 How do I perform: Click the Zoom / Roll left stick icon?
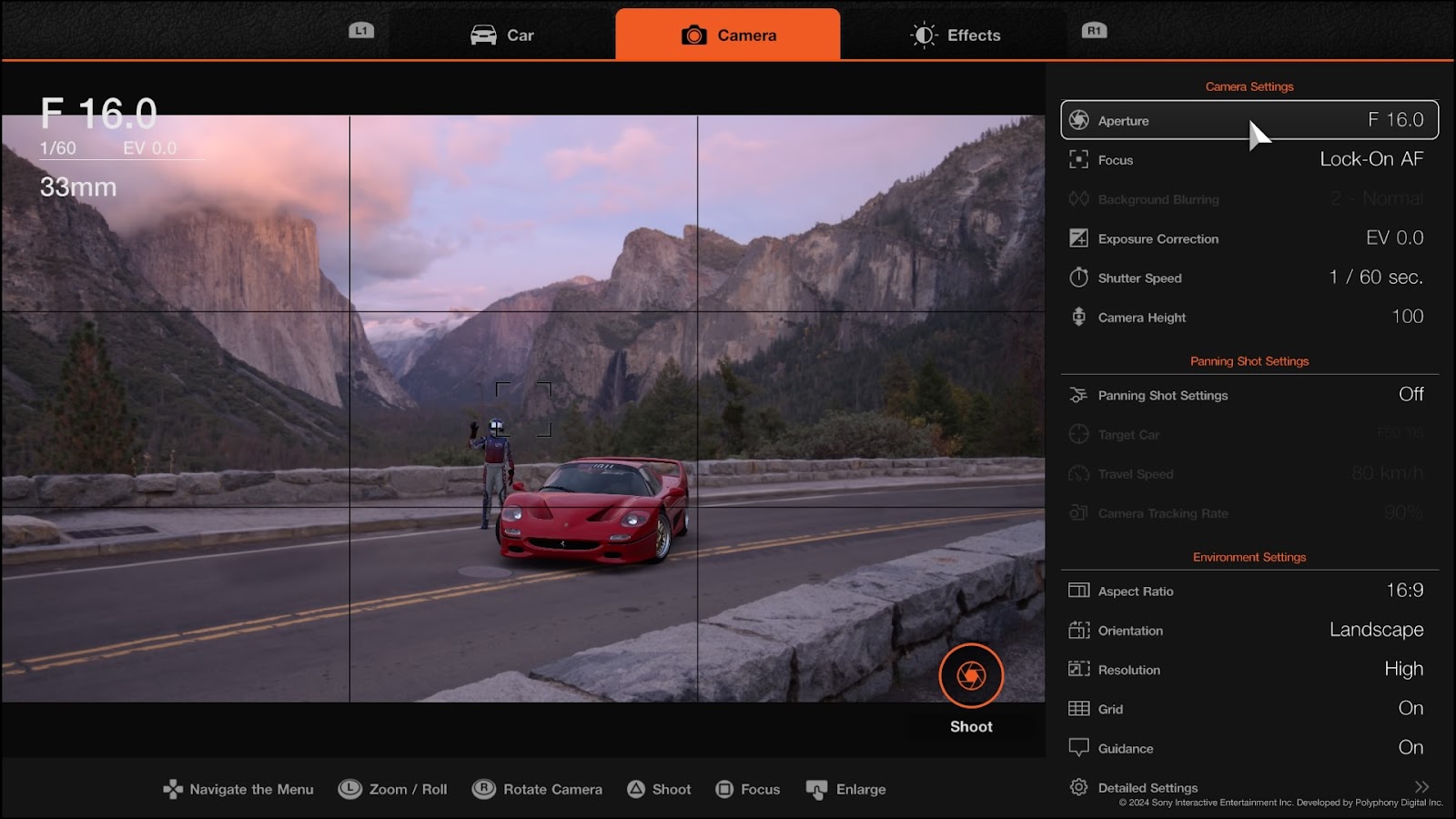tap(350, 789)
